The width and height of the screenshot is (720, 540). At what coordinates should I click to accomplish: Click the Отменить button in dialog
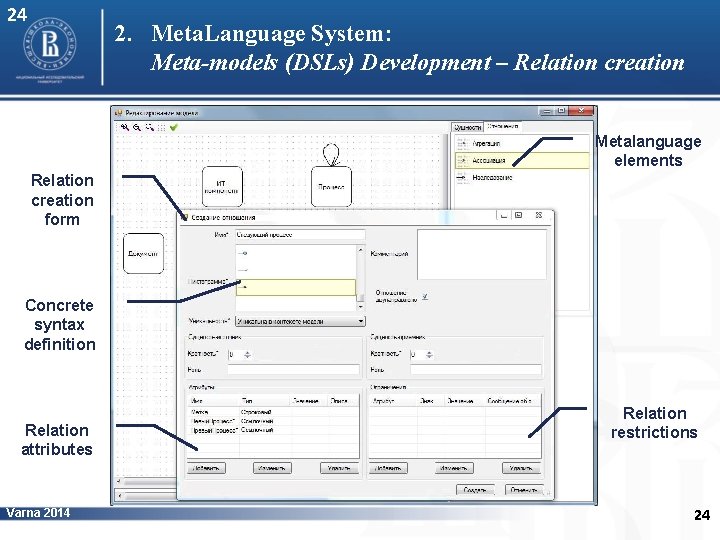click(x=524, y=490)
